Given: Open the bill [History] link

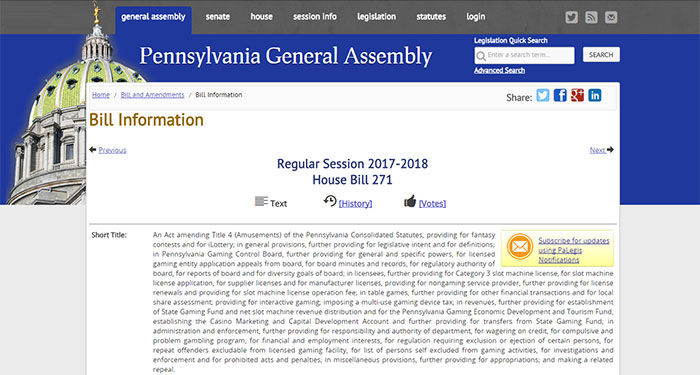Looking at the screenshot, I should (355, 204).
